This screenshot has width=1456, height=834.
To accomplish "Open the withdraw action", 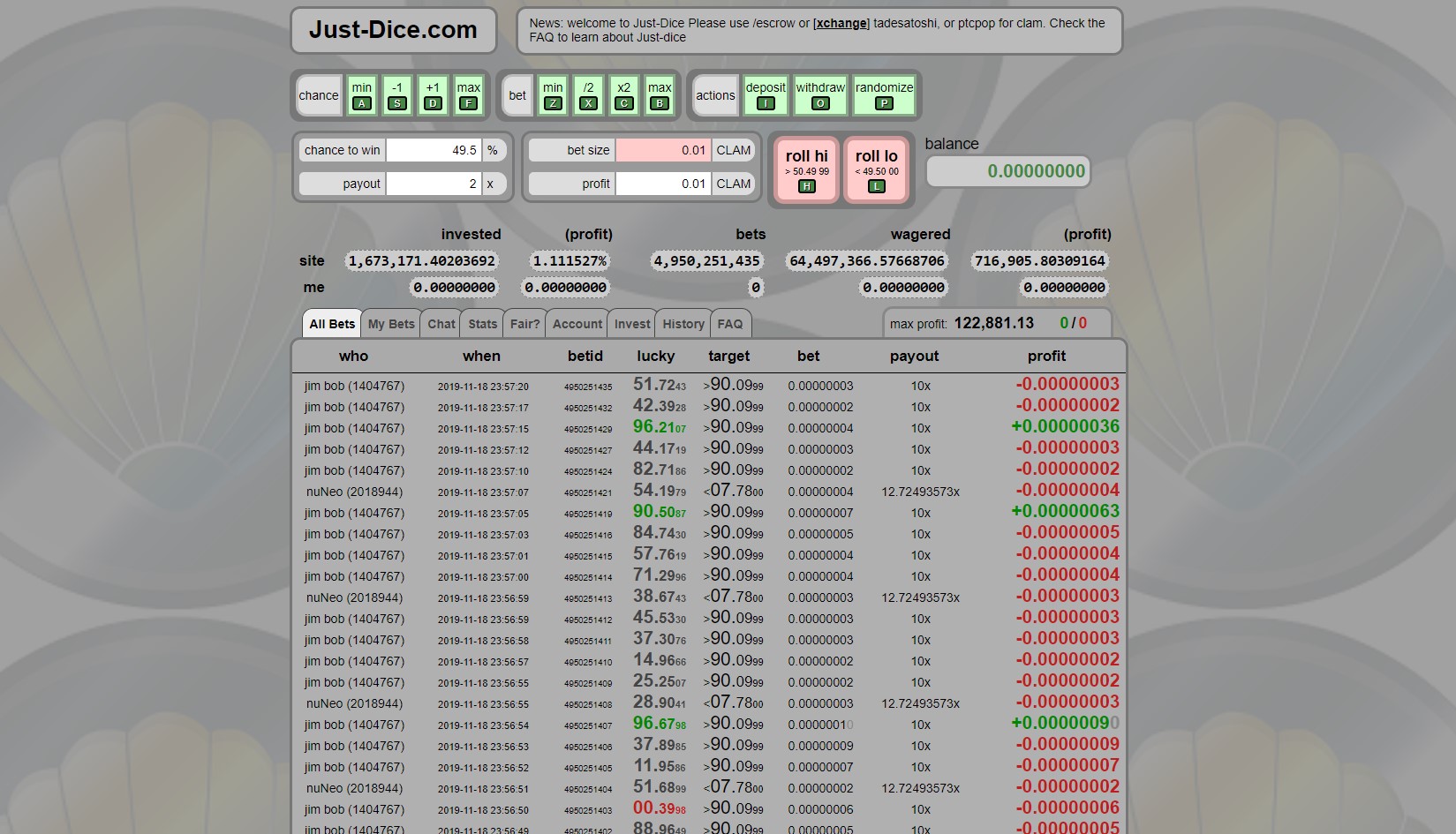I will pyautogui.click(x=820, y=95).
